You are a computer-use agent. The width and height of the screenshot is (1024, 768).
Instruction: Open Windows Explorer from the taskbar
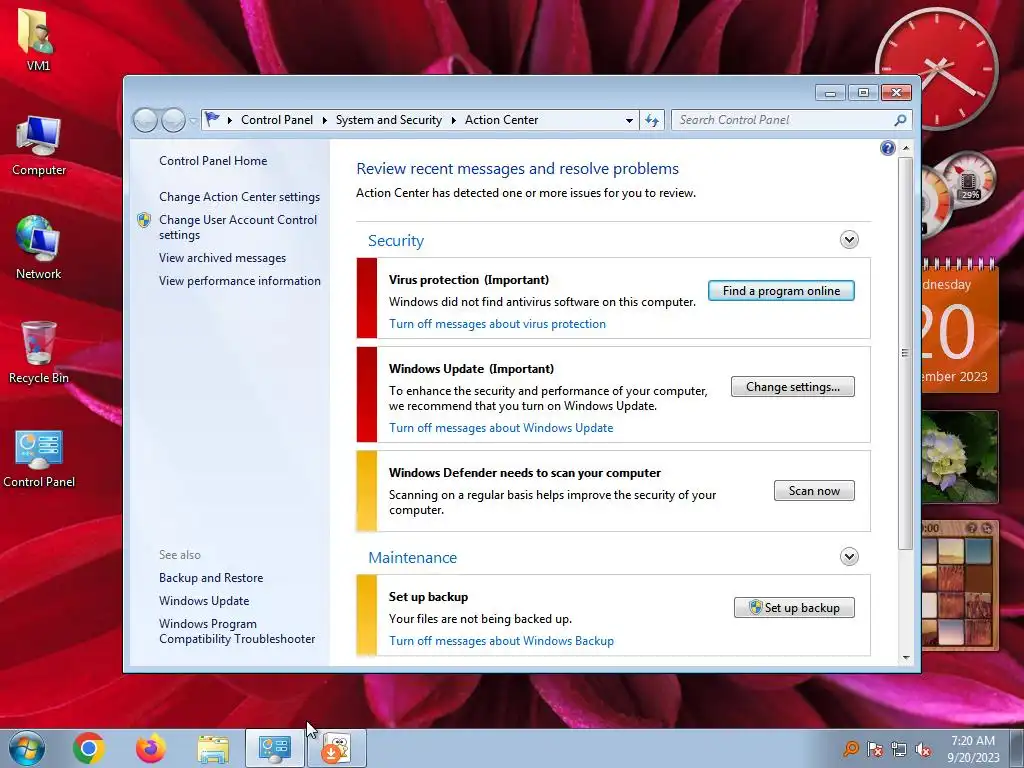coord(213,749)
